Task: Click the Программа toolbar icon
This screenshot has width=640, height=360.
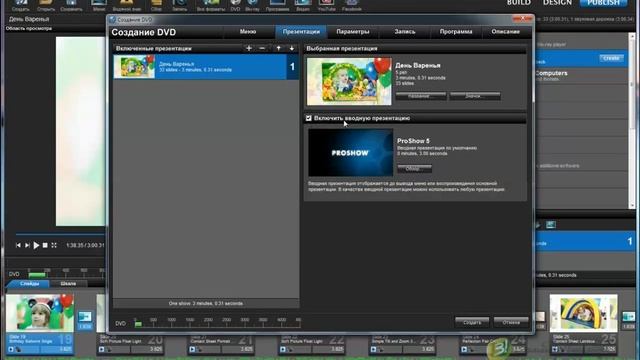Action: click(277, 5)
